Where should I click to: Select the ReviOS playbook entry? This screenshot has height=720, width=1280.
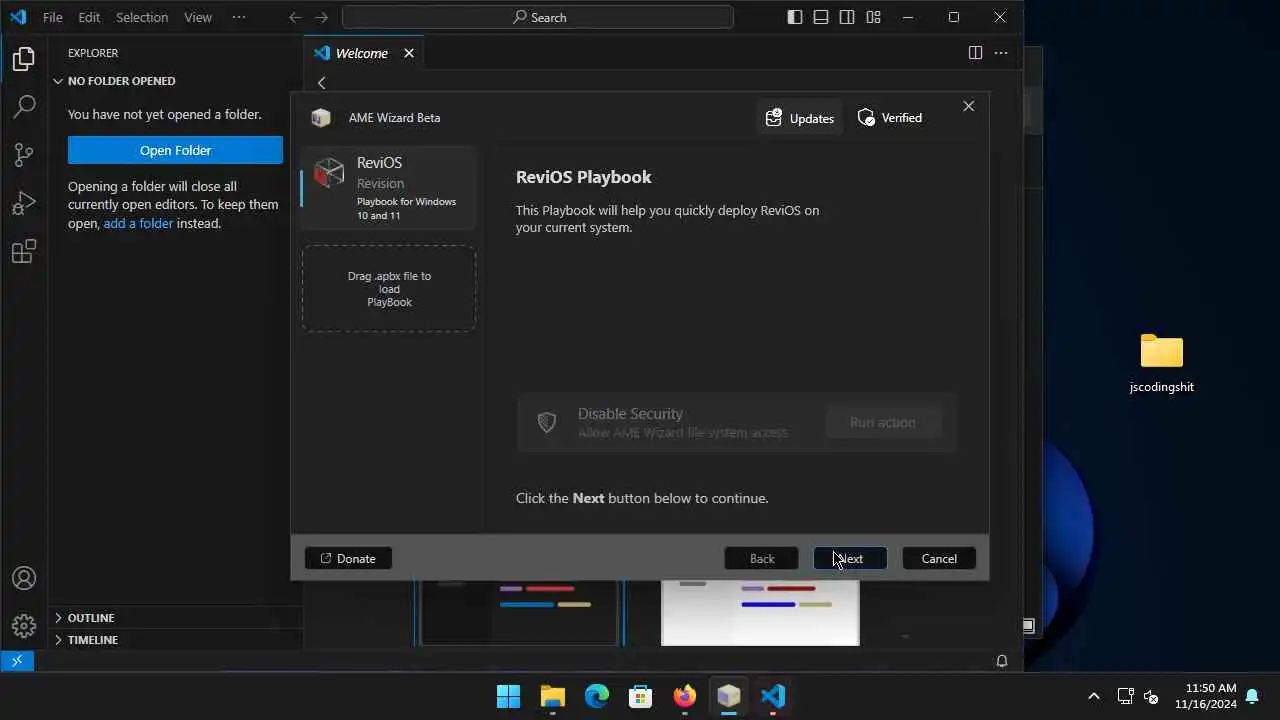click(389, 188)
